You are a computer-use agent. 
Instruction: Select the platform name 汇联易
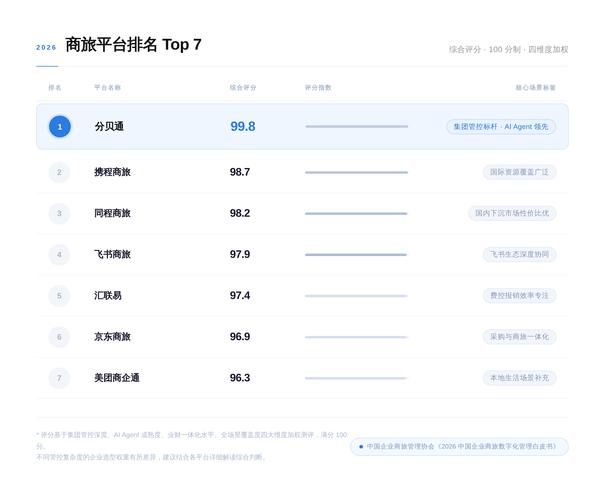click(x=108, y=296)
